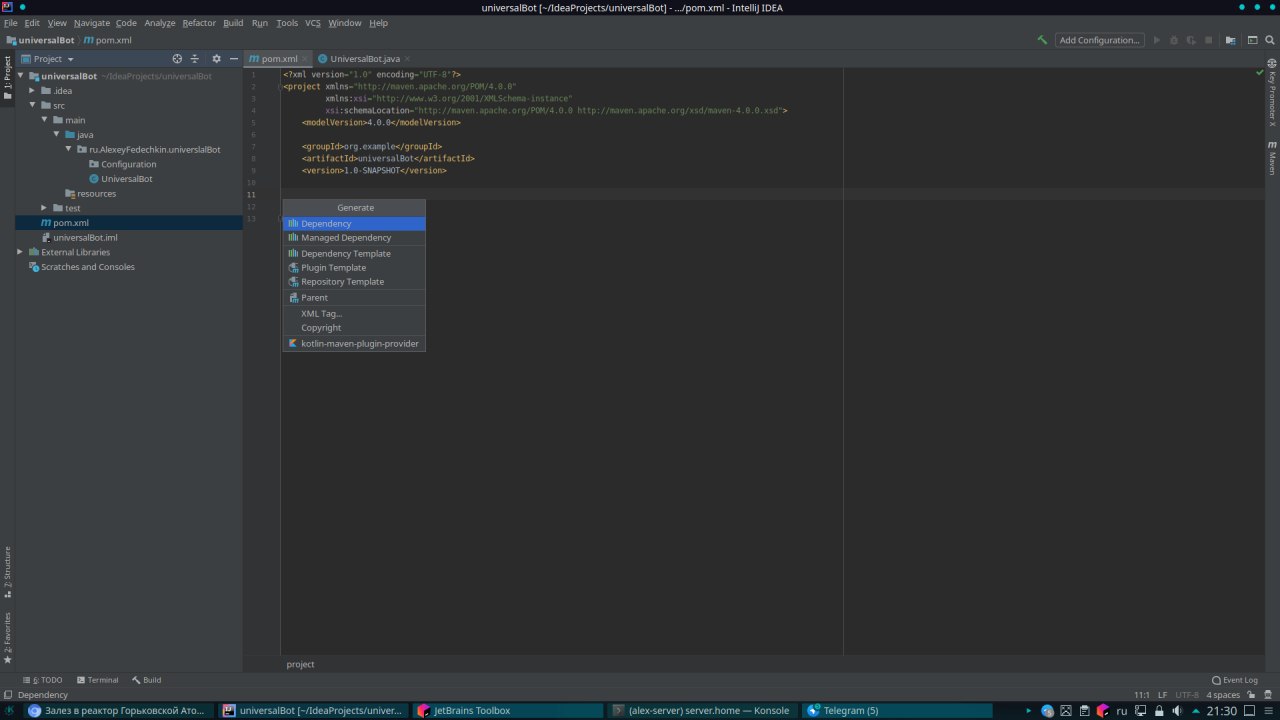Click the inspector hat icon in status bar

coord(1267,695)
